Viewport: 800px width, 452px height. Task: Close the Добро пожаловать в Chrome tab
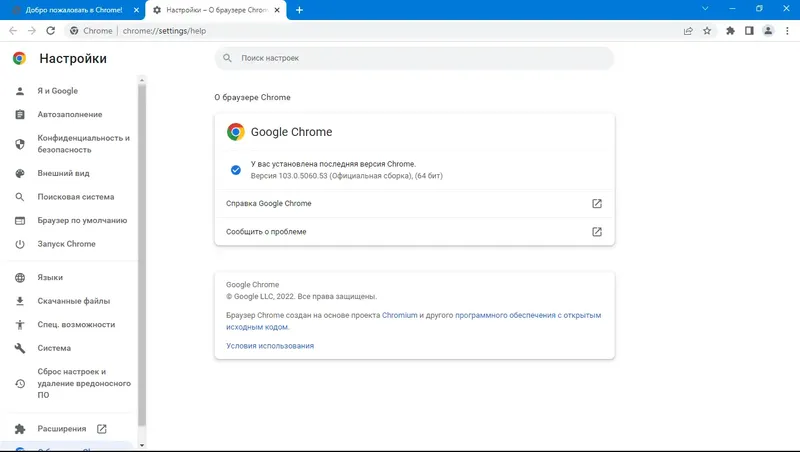pos(136,10)
